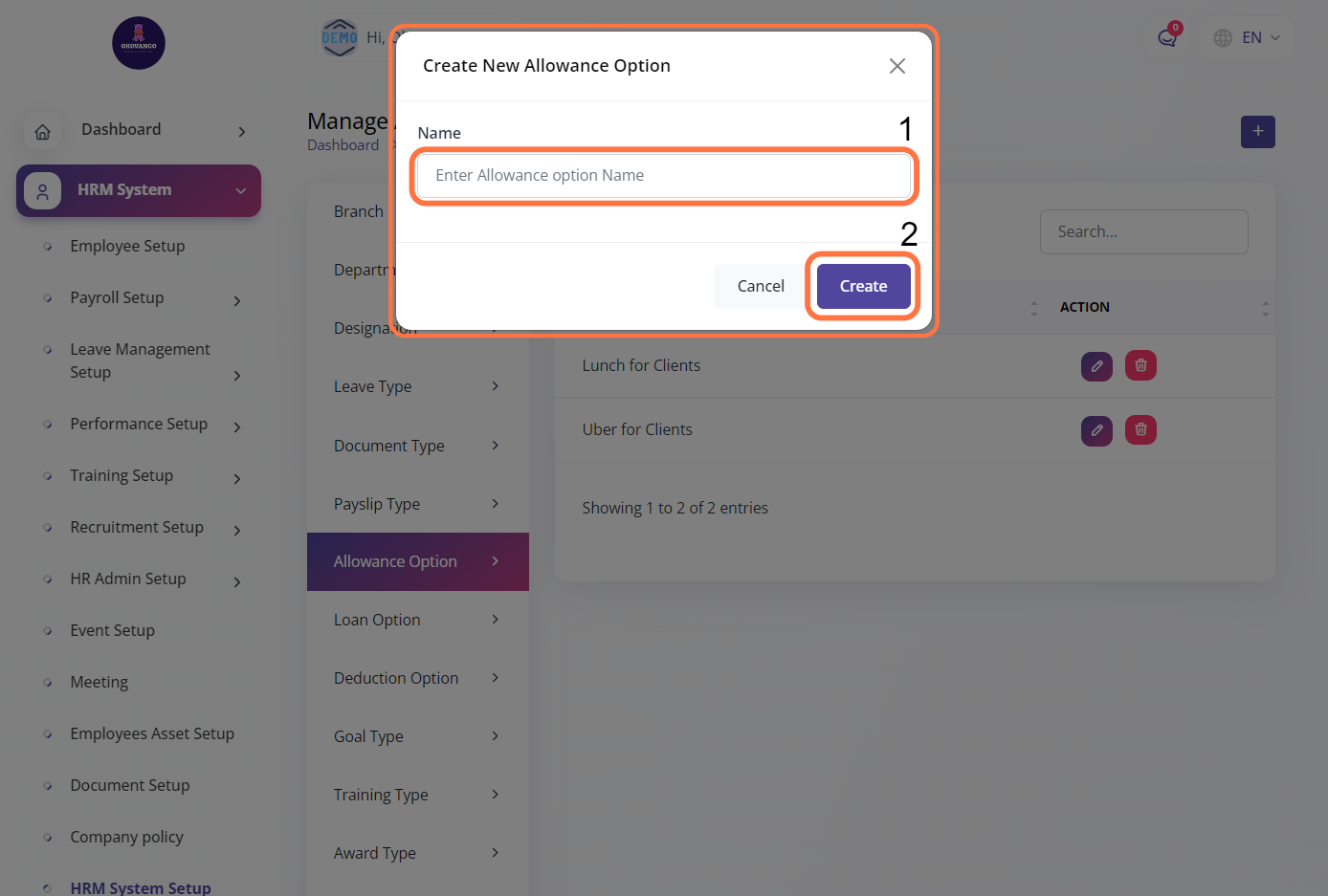
Task: Open the chat messages icon in header
Action: [1166, 38]
